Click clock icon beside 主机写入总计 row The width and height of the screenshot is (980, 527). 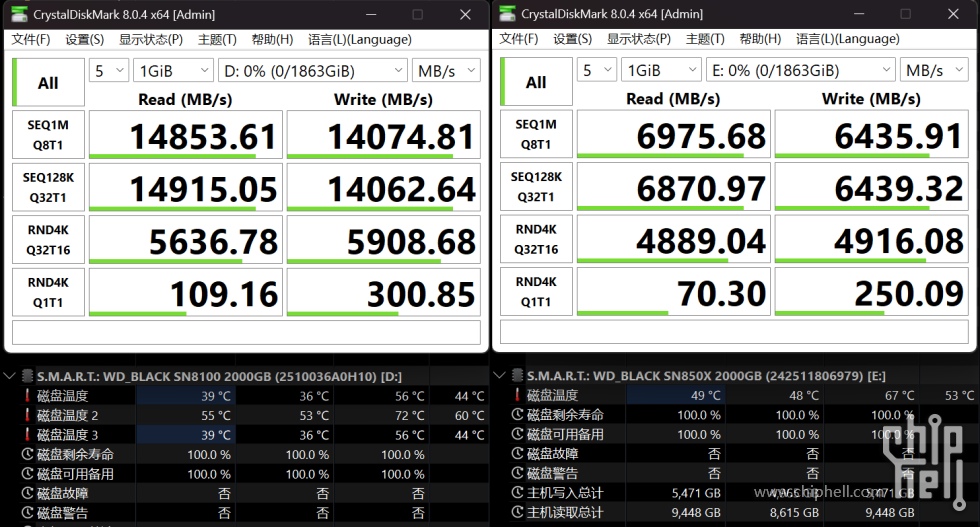click(518, 493)
